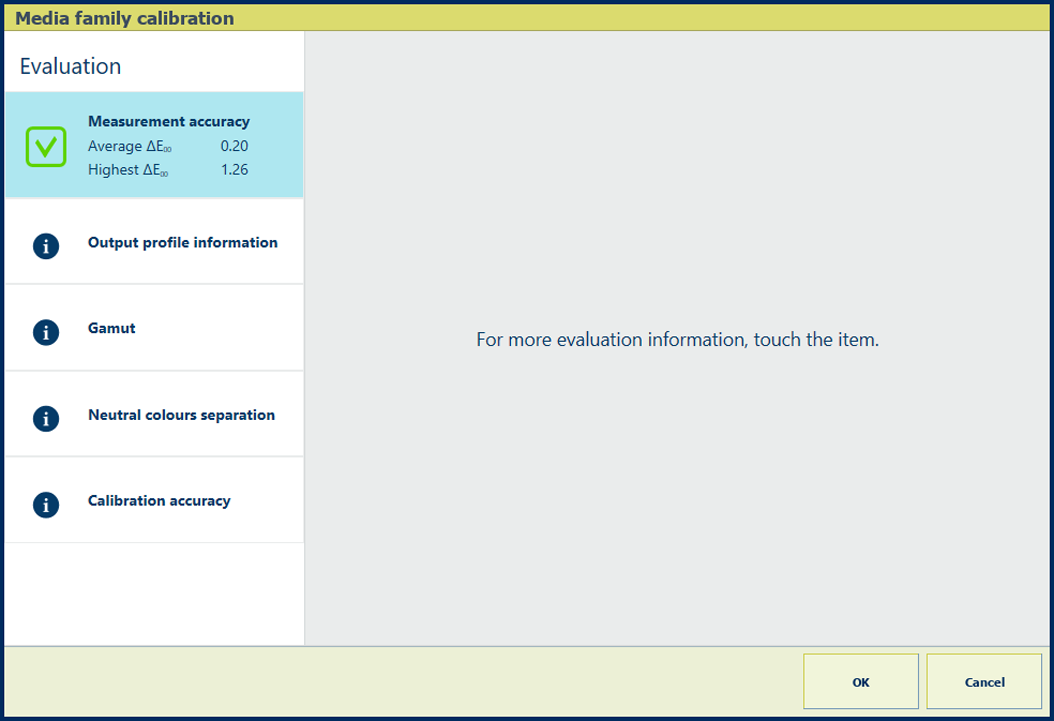
Task: Select the Measurement accuracy title text
Action: (x=168, y=122)
